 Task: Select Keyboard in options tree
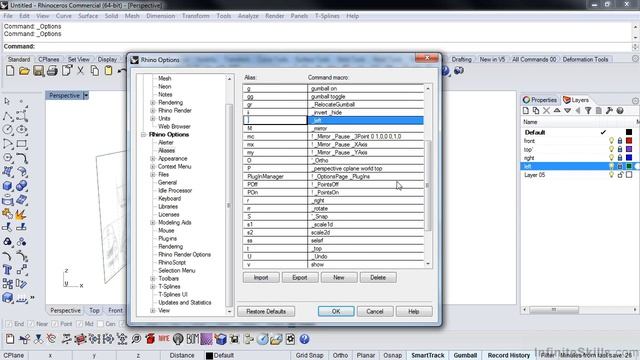click(x=169, y=198)
